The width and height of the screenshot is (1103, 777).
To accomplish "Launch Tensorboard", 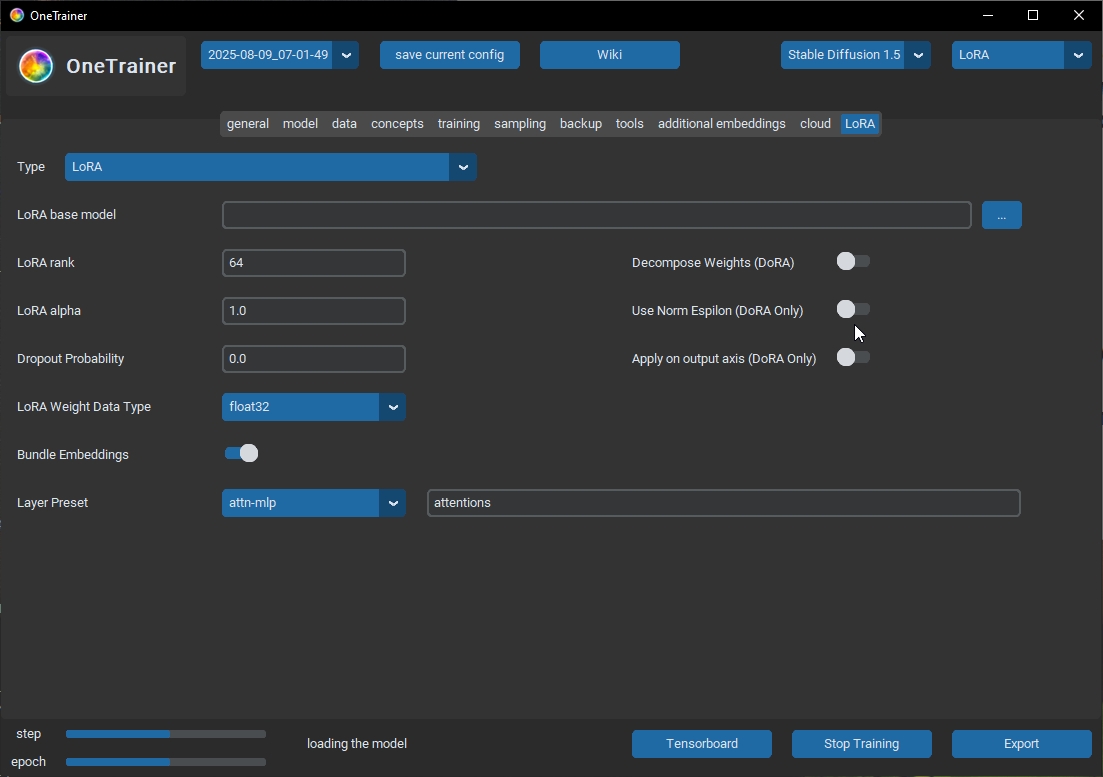I will pos(702,744).
